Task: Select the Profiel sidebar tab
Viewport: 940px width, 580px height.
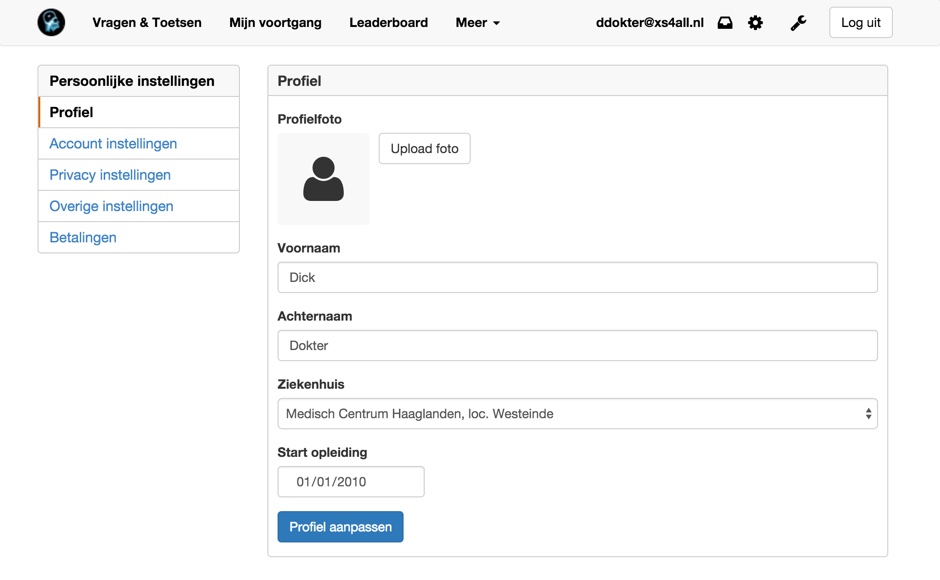Action: tap(139, 113)
